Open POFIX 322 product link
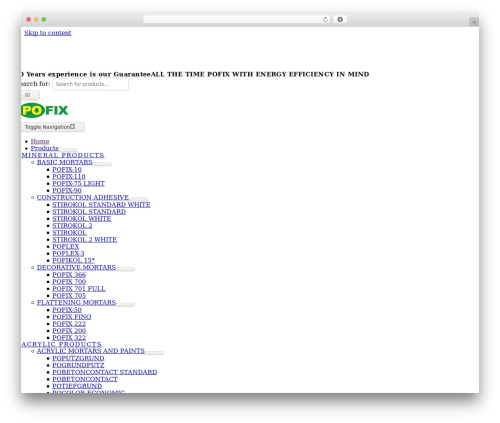 click(x=69, y=338)
